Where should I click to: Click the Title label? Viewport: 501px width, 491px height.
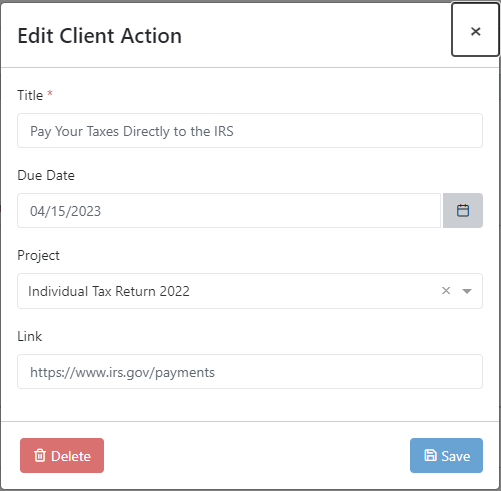[x=30, y=95]
